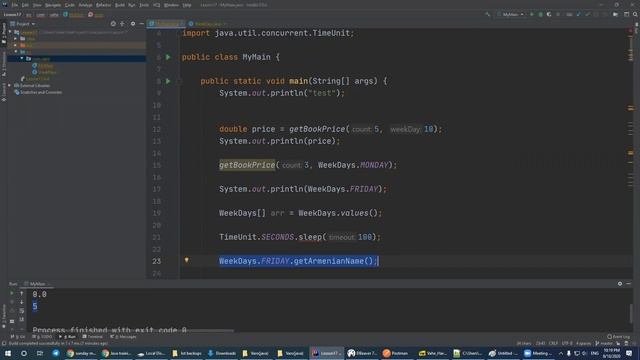Image resolution: width=640 pixels, height=360 pixels.
Task: Open the Terminal tool window button
Action: (x=93, y=337)
